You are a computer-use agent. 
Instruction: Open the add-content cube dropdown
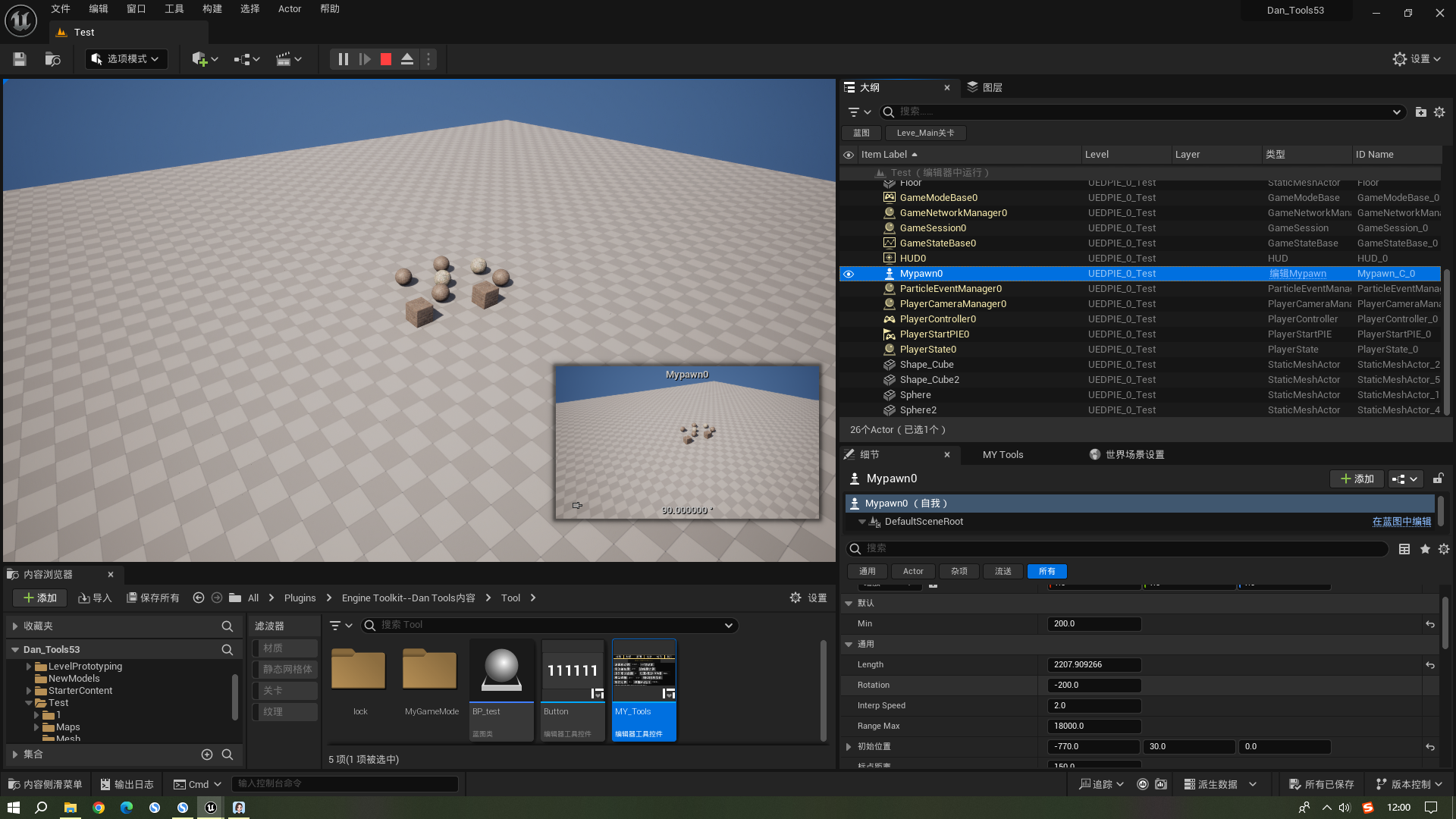205,59
